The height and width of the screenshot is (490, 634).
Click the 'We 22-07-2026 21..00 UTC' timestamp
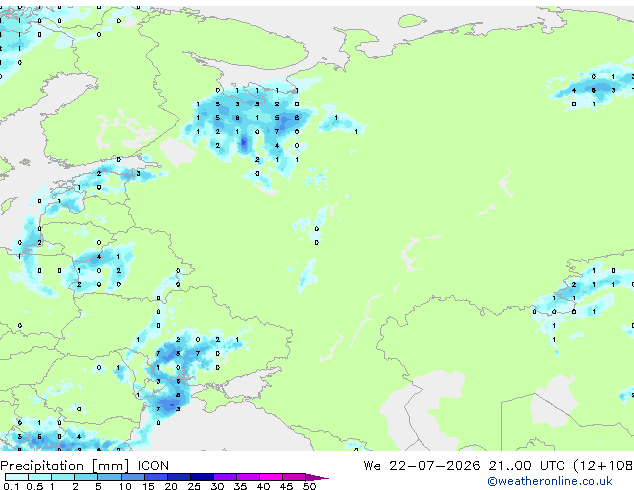point(464,466)
